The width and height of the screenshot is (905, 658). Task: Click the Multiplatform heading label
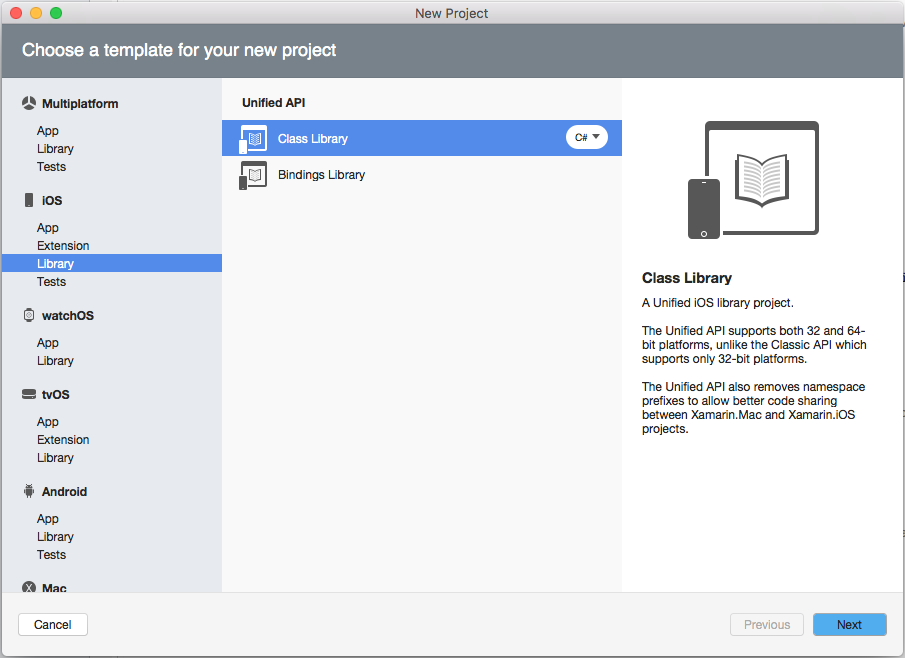coord(80,103)
